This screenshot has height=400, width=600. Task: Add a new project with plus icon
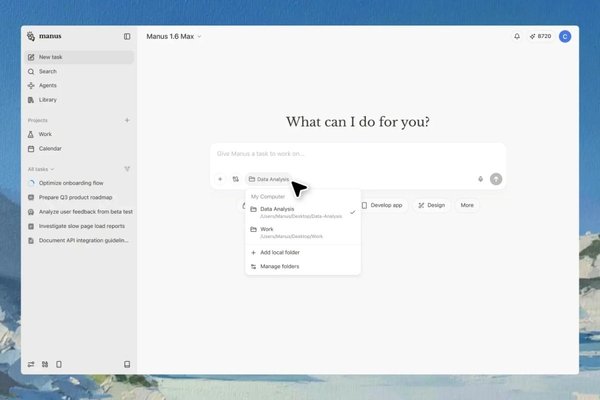point(127,120)
